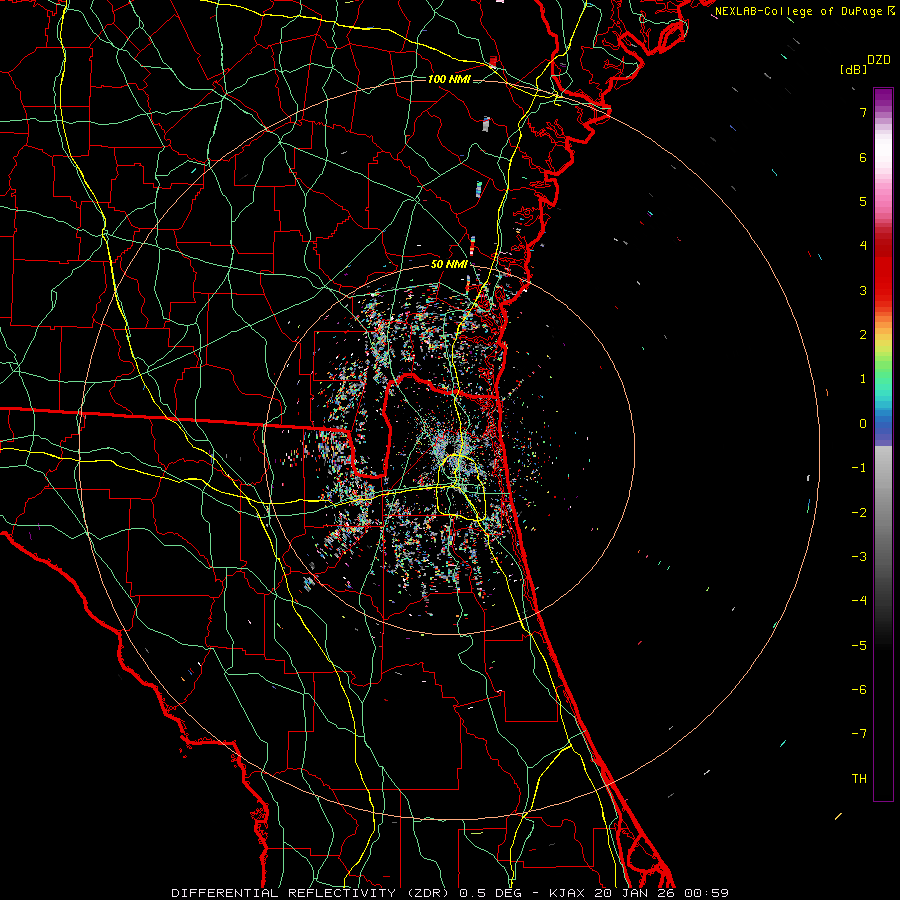Click the 50 NMI range ring label

tap(449, 264)
